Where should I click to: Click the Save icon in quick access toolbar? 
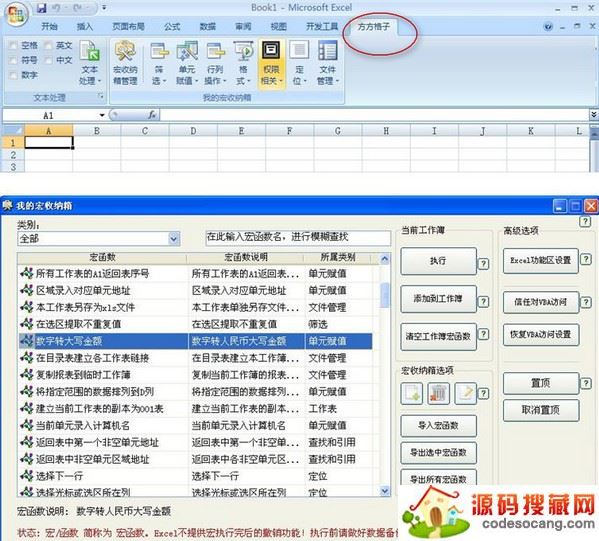[x=42, y=8]
